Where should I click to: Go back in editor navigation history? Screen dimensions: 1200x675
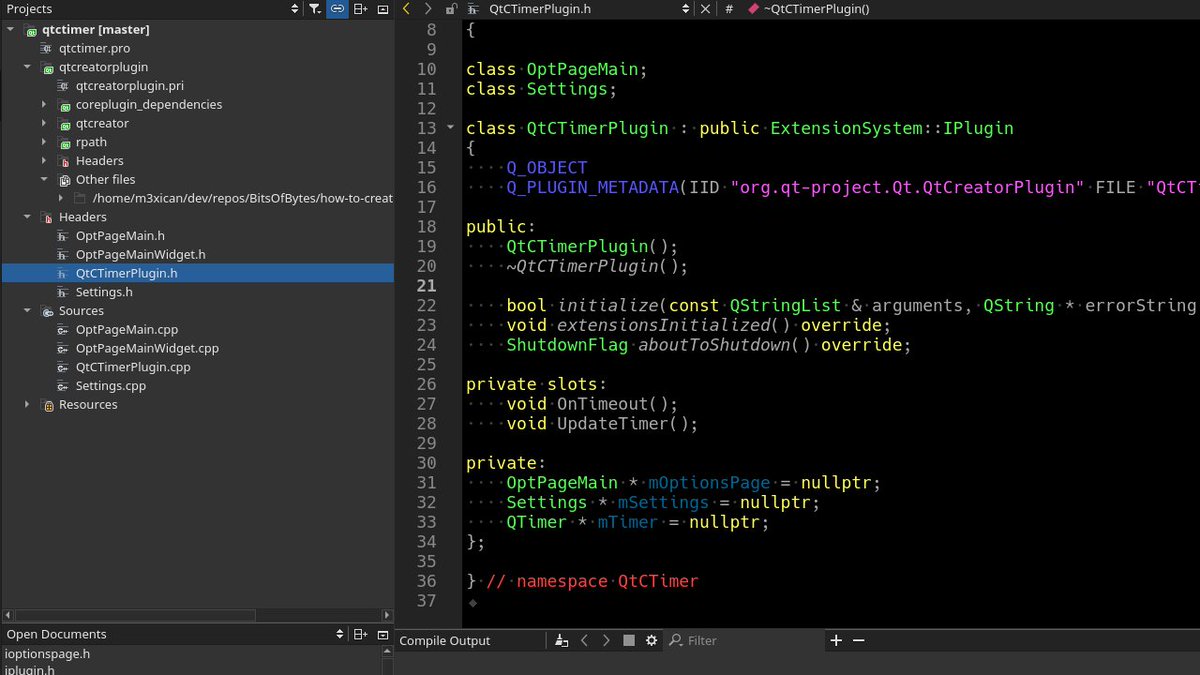click(x=406, y=9)
